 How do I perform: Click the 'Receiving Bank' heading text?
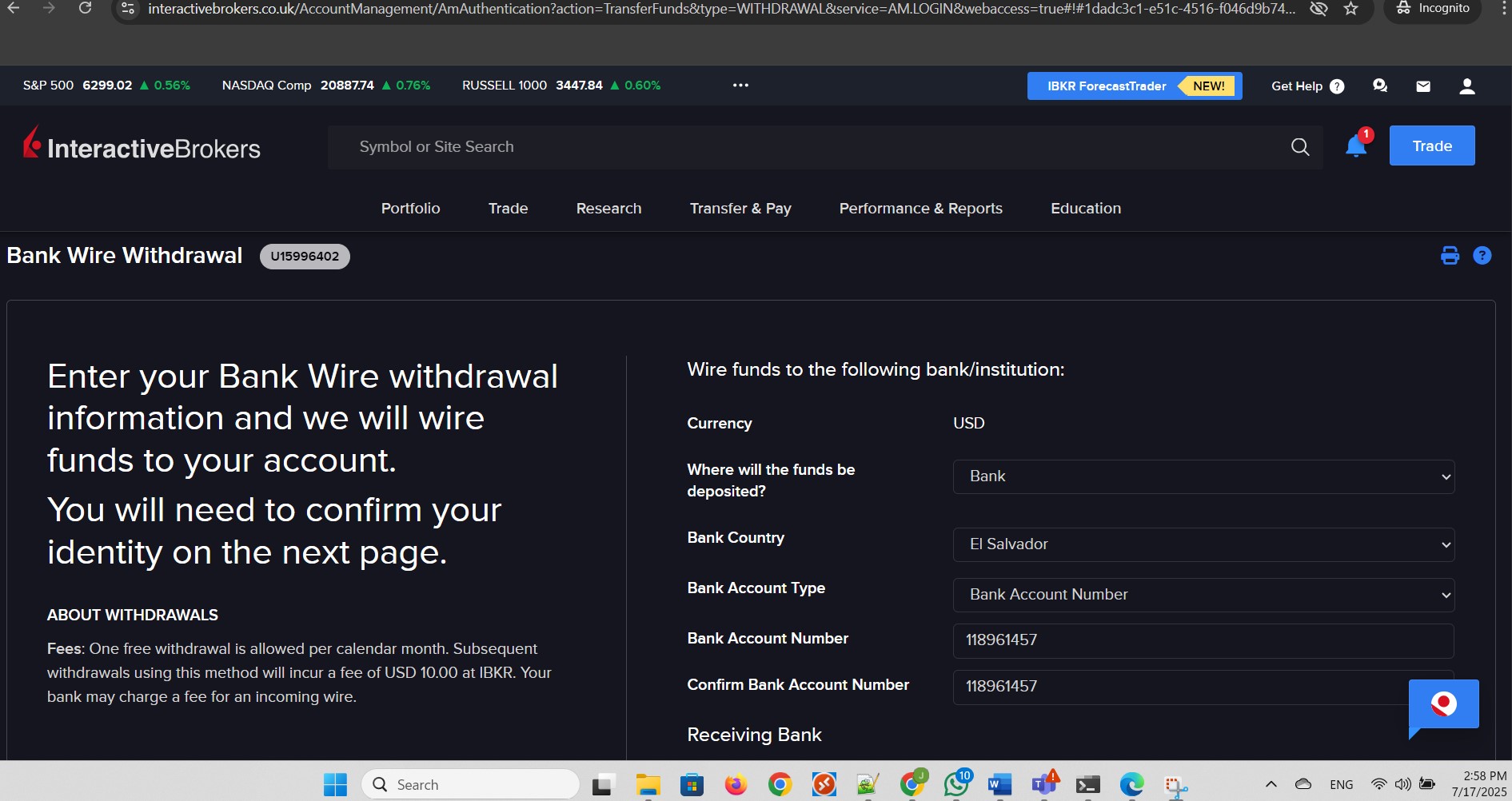click(754, 735)
